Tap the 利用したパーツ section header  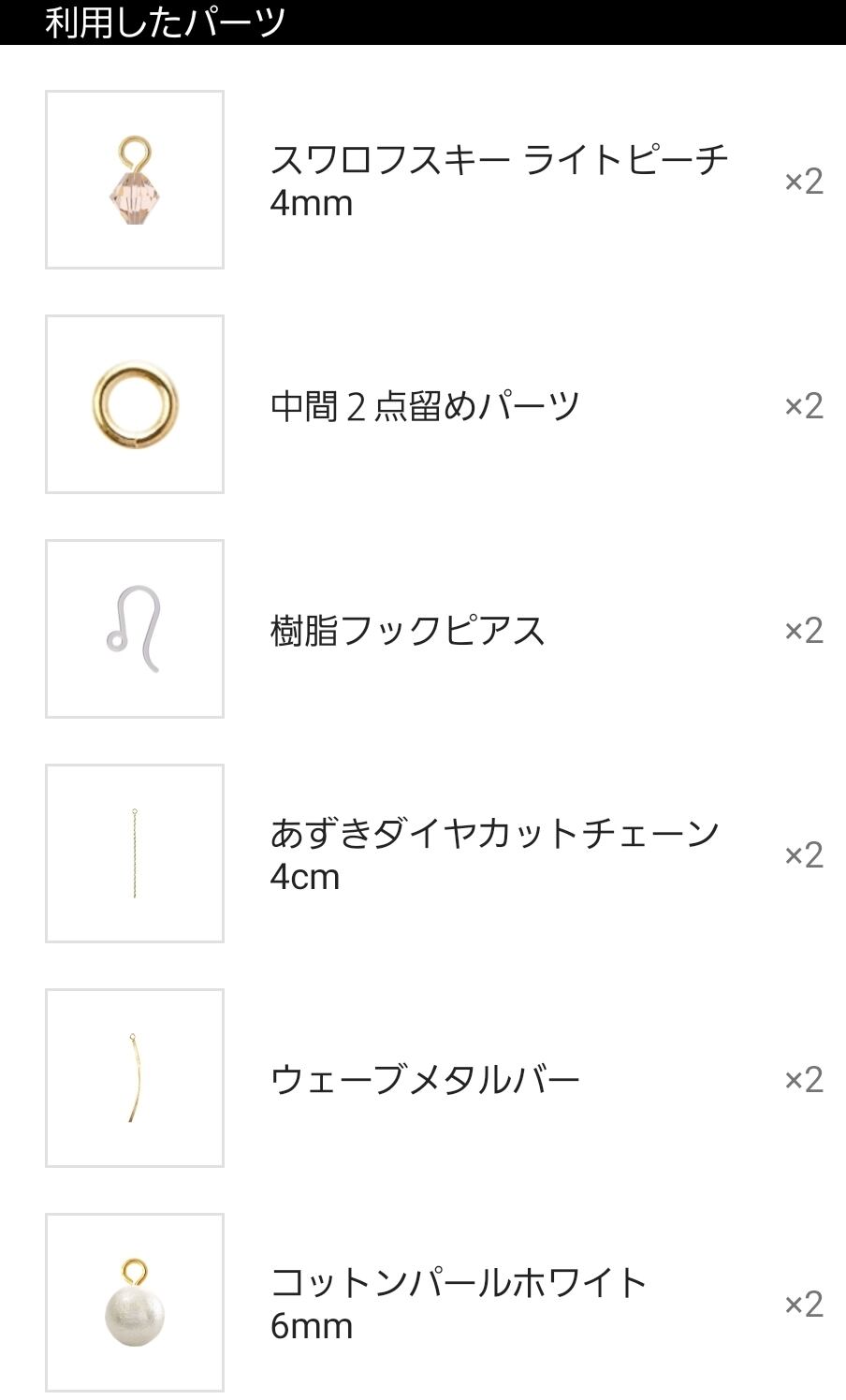tap(166, 22)
